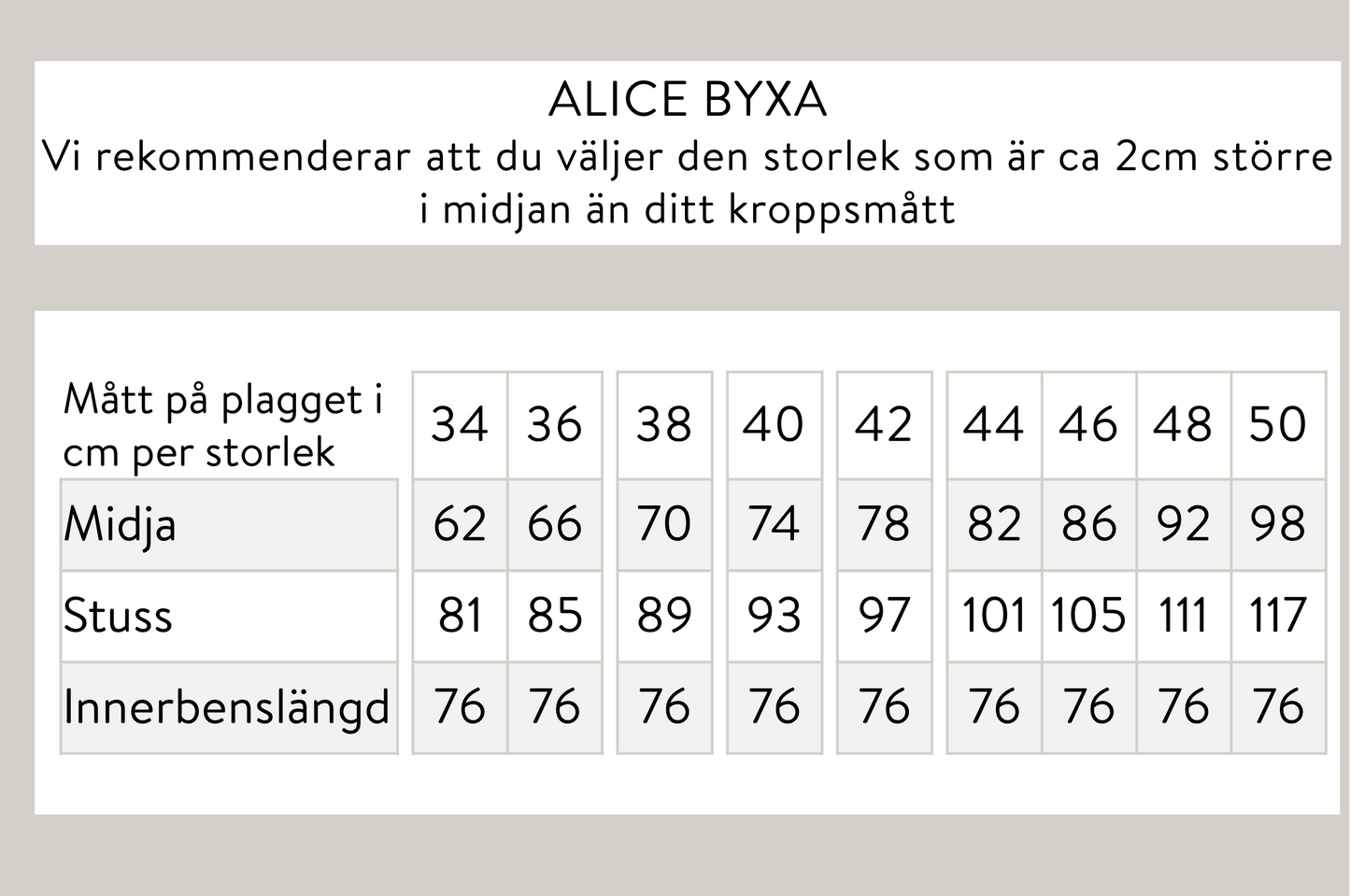The height and width of the screenshot is (896, 1350).
Task: Select the Innerbenslängd row label
Action: pyautogui.click(x=226, y=707)
